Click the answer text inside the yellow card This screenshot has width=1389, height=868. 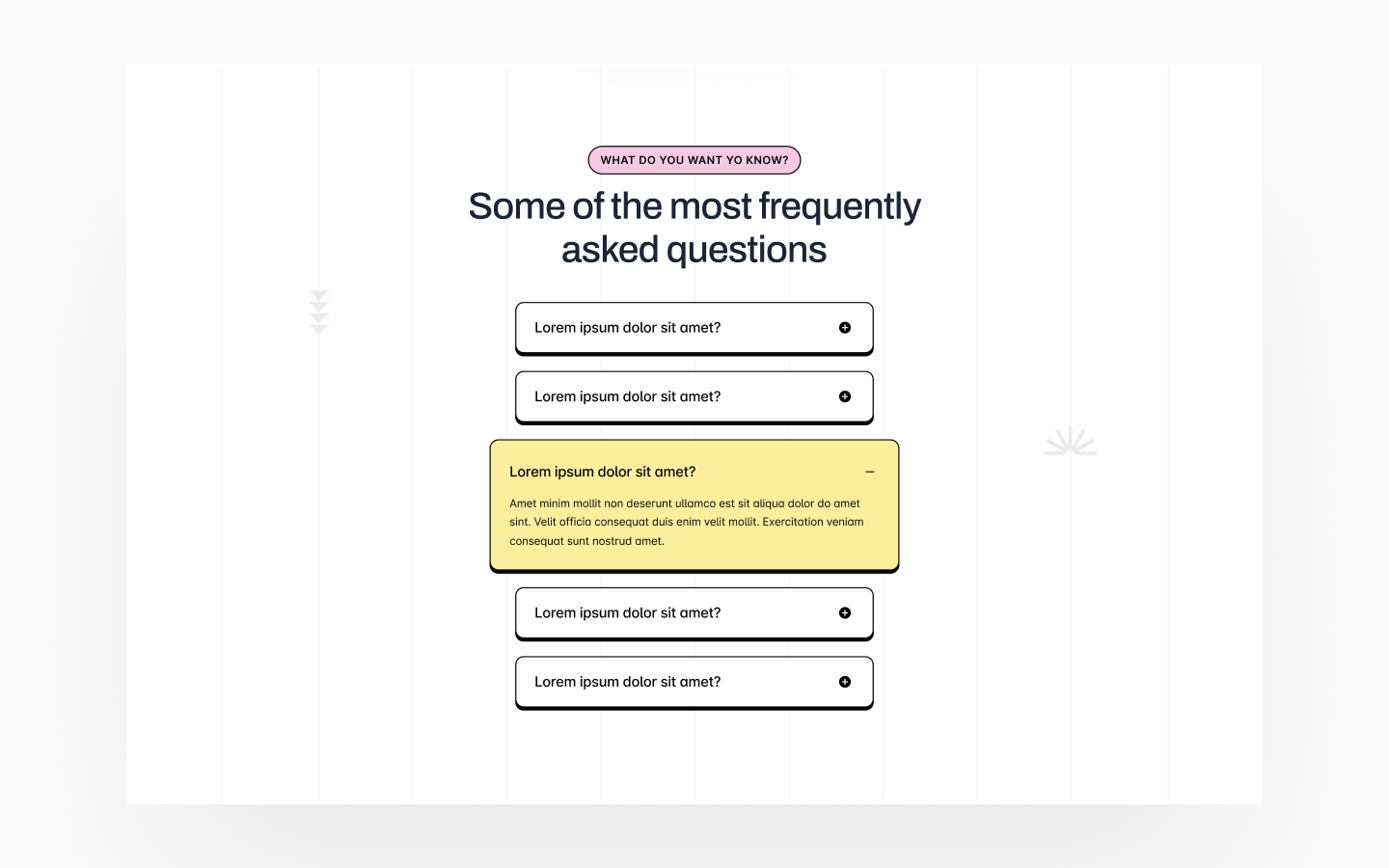pos(686,522)
